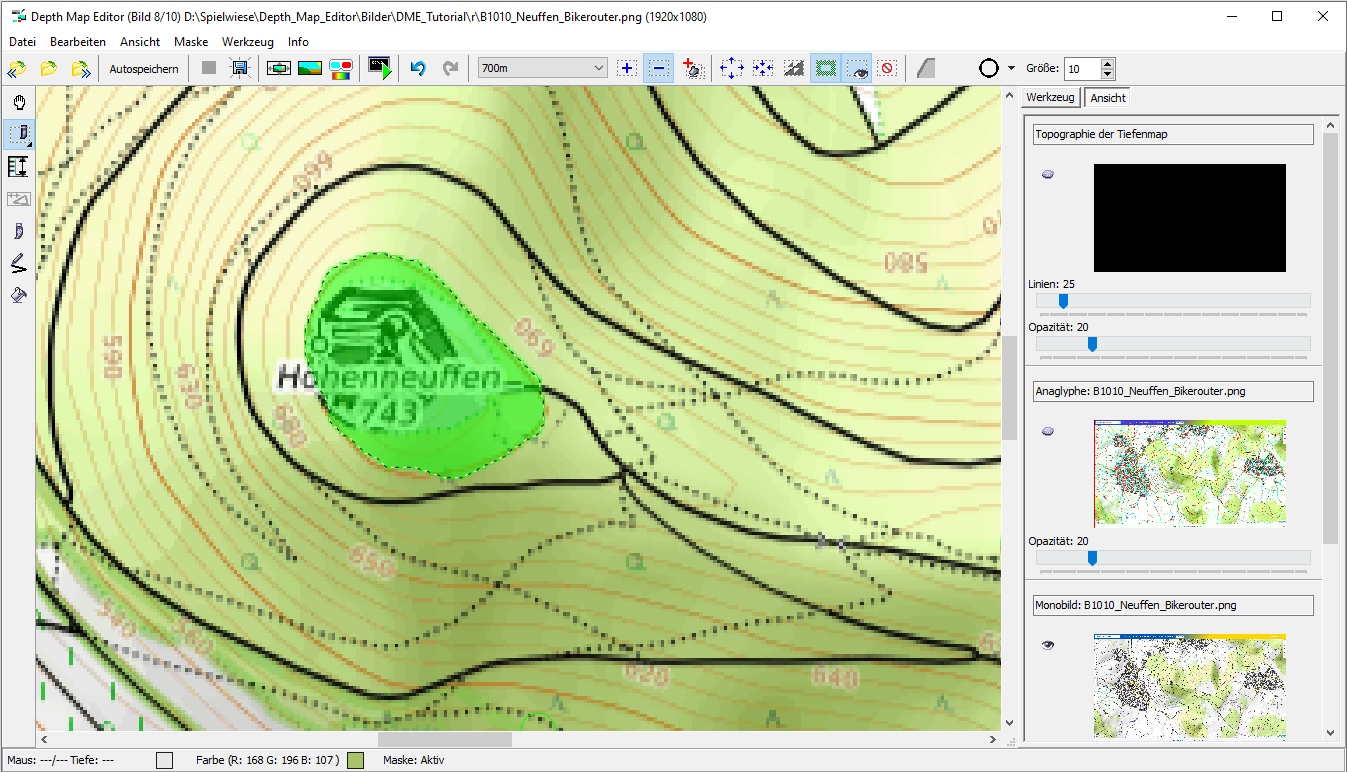
Task: Click the empty Tiefe swatch in status bar
Action: pyautogui.click(x=165, y=760)
